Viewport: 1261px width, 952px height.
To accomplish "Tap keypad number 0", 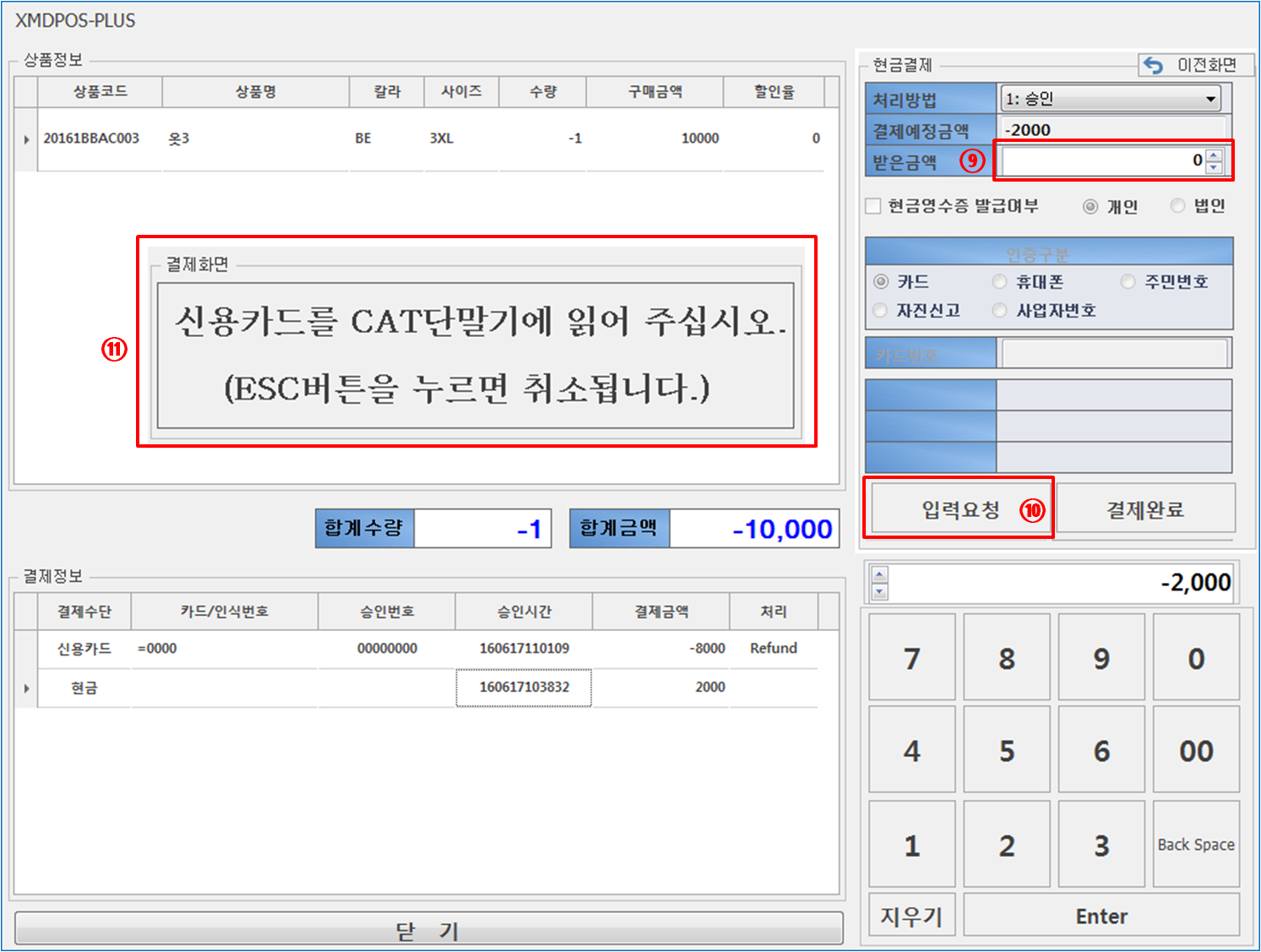I will (1196, 657).
